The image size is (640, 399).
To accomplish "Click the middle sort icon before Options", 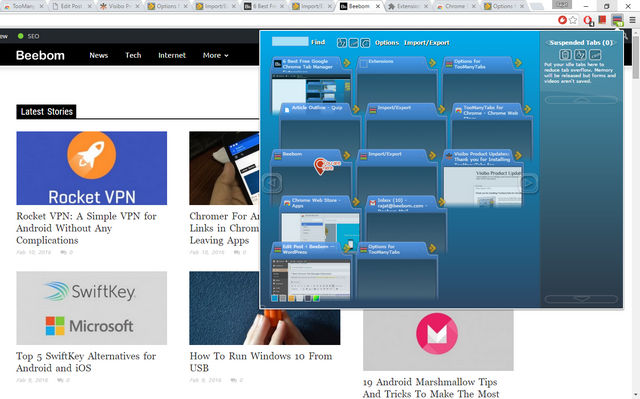I will (x=353, y=42).
